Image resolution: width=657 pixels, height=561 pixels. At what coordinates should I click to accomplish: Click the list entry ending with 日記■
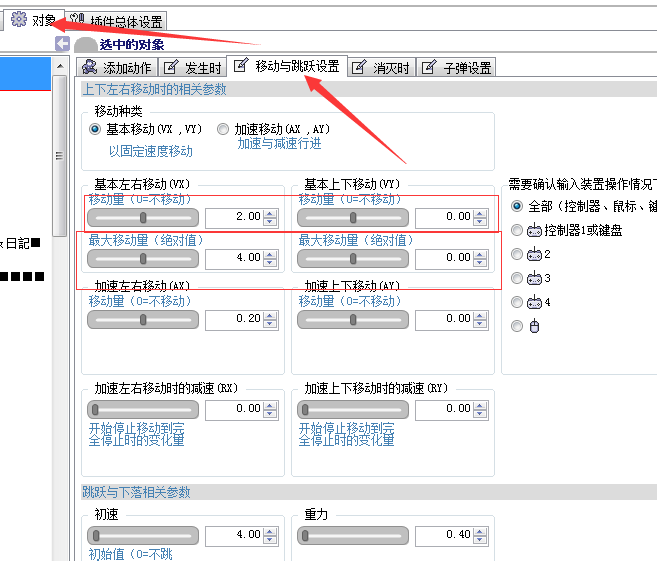tap(20, 243)
